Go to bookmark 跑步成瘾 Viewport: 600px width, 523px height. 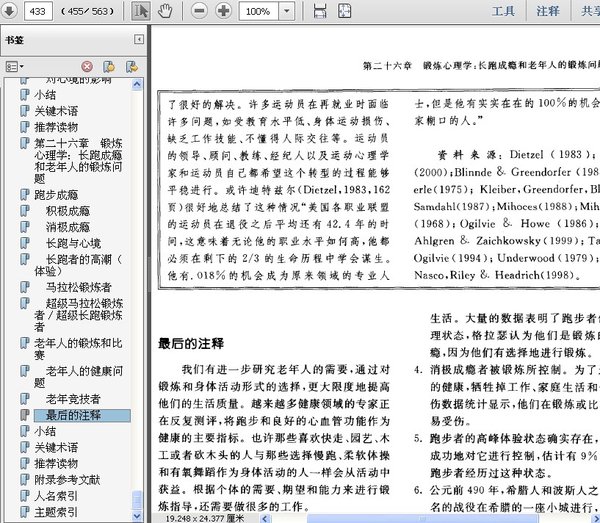pyautogui.click(x=57, y=193)
